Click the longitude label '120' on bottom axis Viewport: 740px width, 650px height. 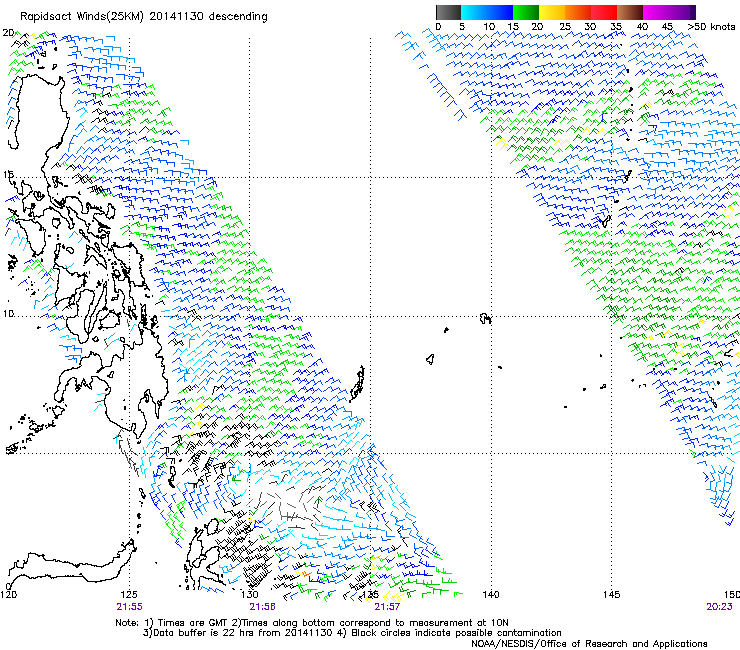tap(8, 594)
